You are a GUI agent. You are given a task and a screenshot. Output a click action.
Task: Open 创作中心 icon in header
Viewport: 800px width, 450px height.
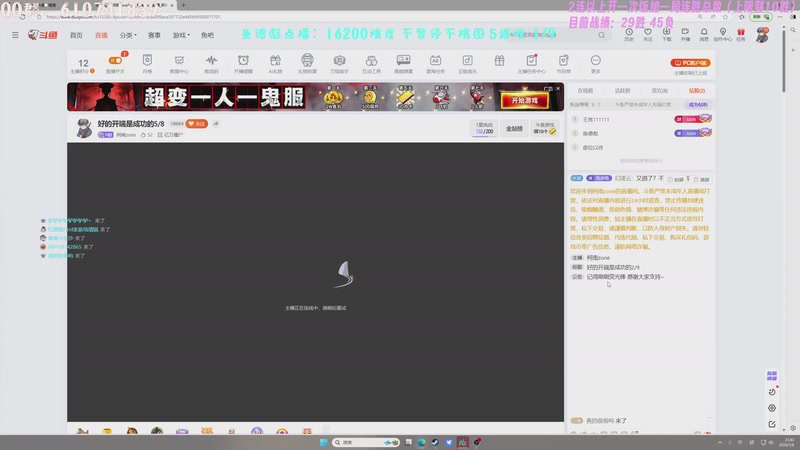[x=722, y=34]
